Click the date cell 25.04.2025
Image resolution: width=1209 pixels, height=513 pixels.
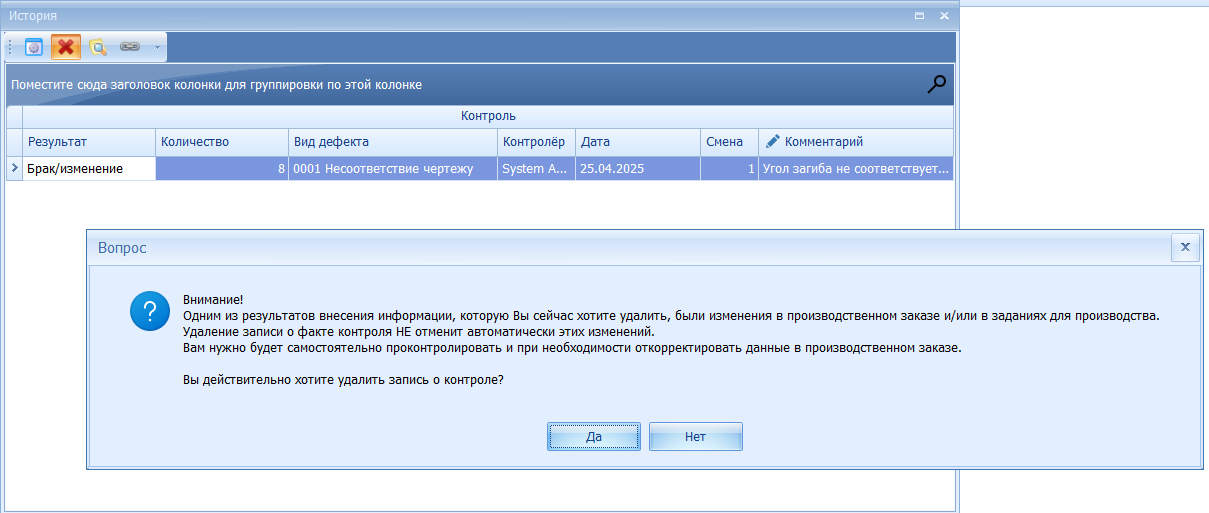coord(638,169)
